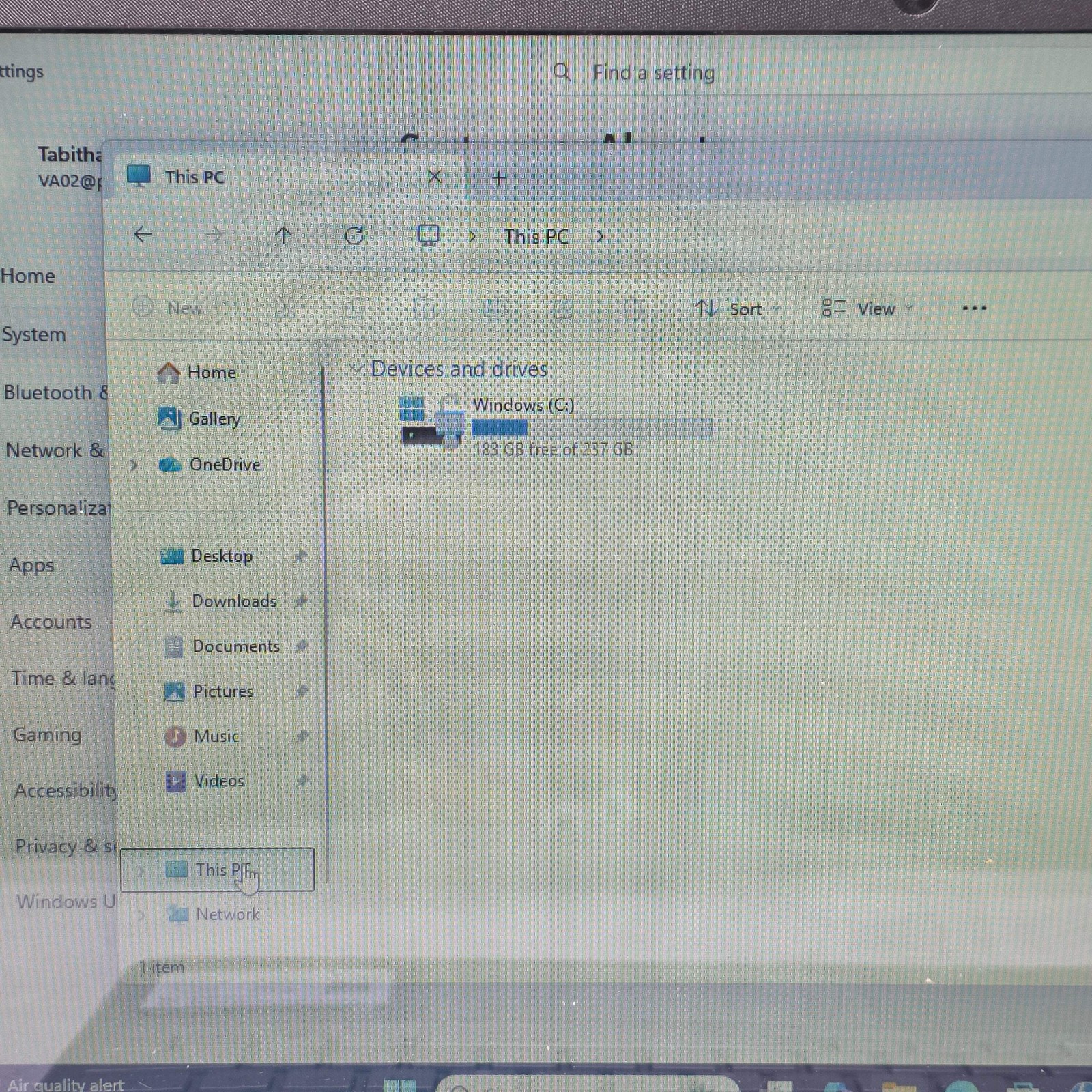Click the pin icon beside Downloads
This screenshot has height=1092, width=1092.
click(x=300, y=601)
